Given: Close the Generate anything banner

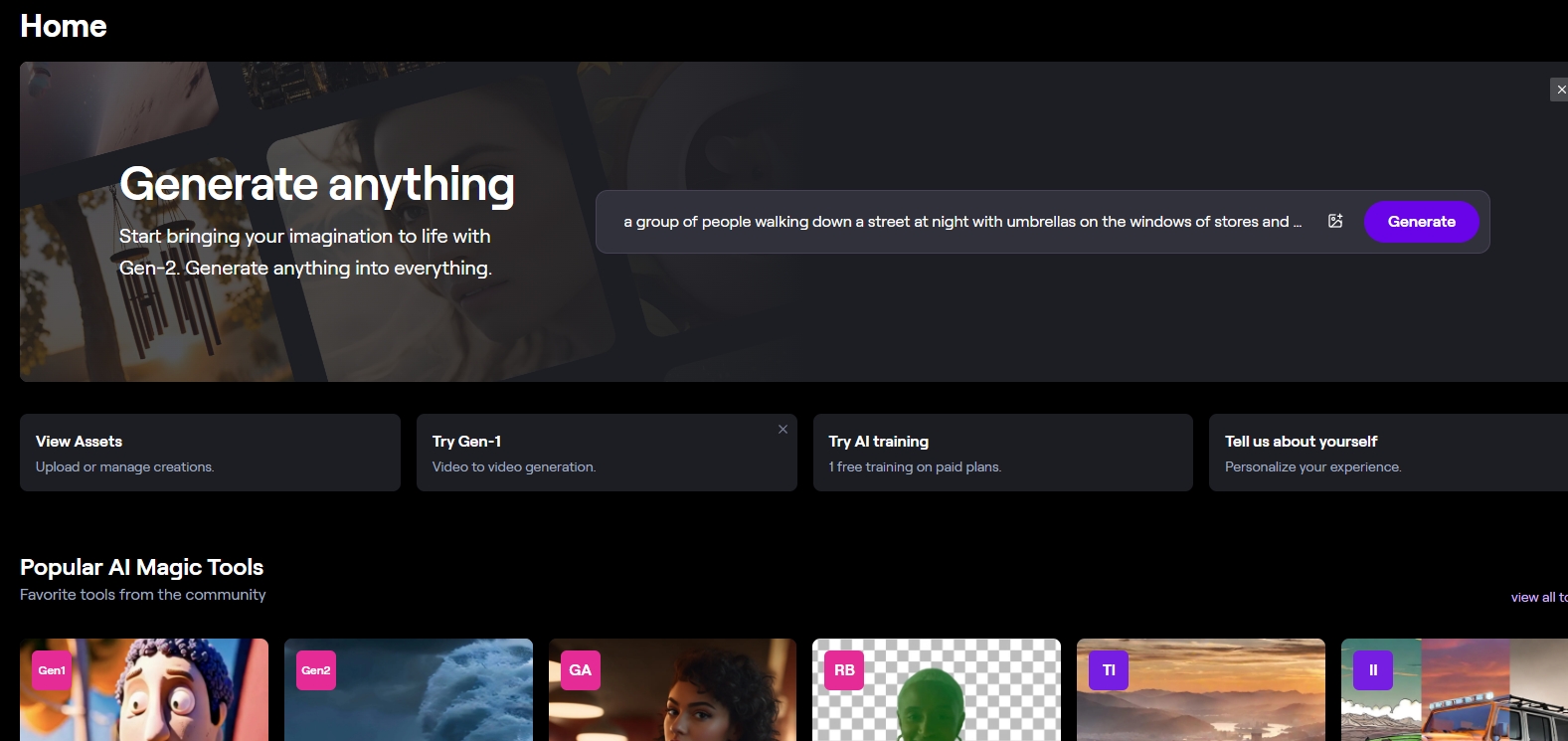Looking at the screenshot, I should coord(1559,90).
